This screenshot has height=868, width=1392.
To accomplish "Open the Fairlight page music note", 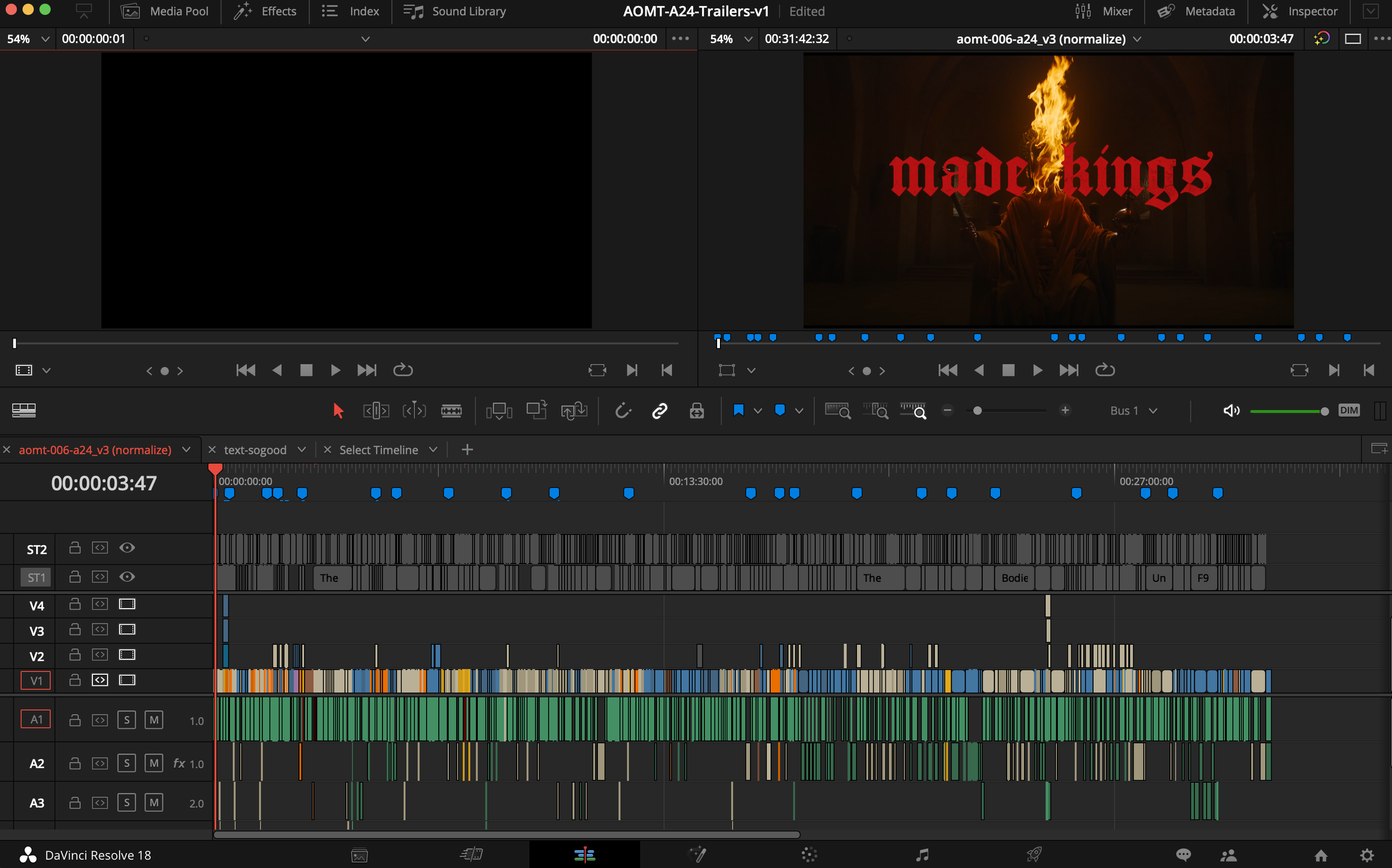I will [x=922, y=855].
